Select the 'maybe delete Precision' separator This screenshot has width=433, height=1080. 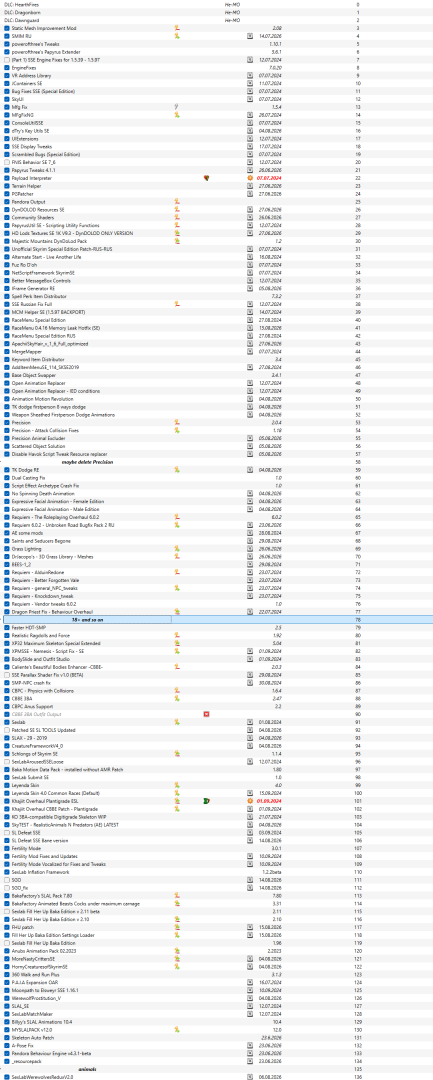coord(87,462)
